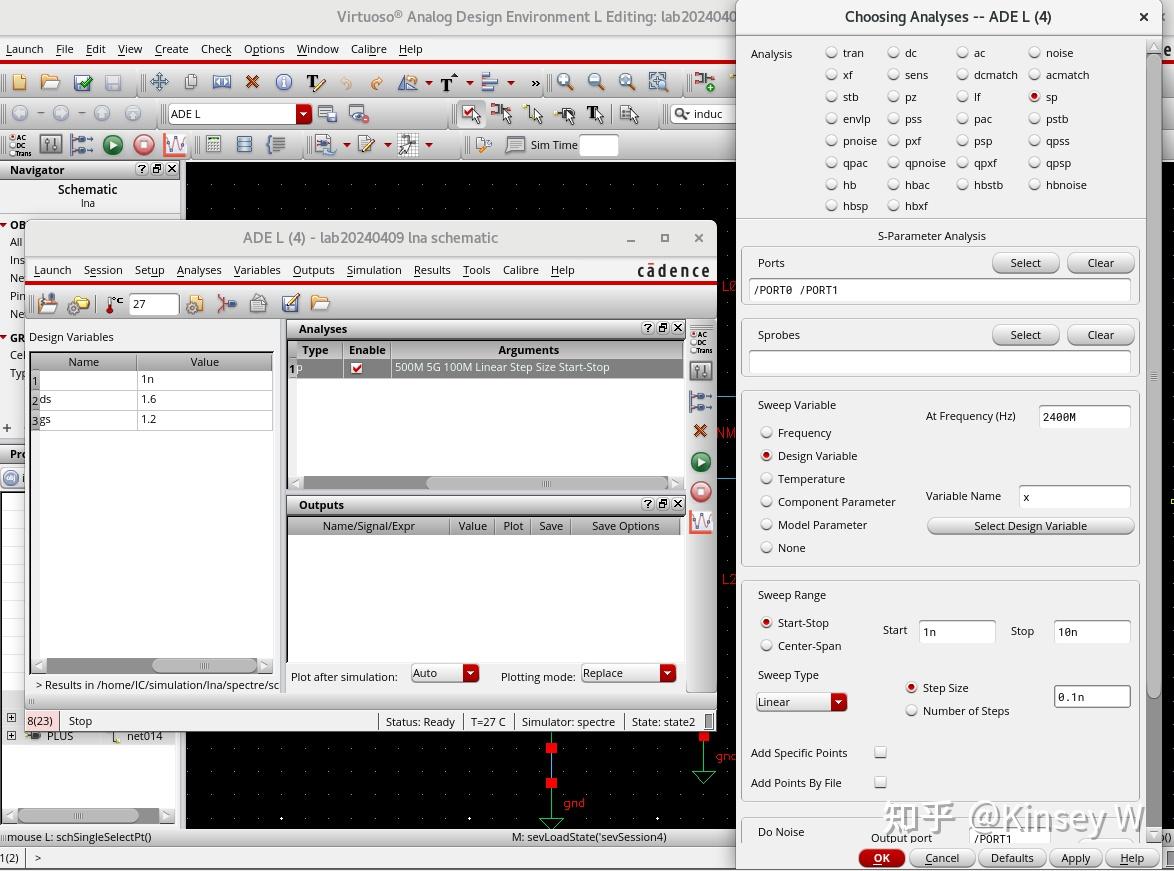Screen dimensions: 1174x871
Task: Open the Calibre menu in Virtuoso menubar
Action: [x=368, y=49]
